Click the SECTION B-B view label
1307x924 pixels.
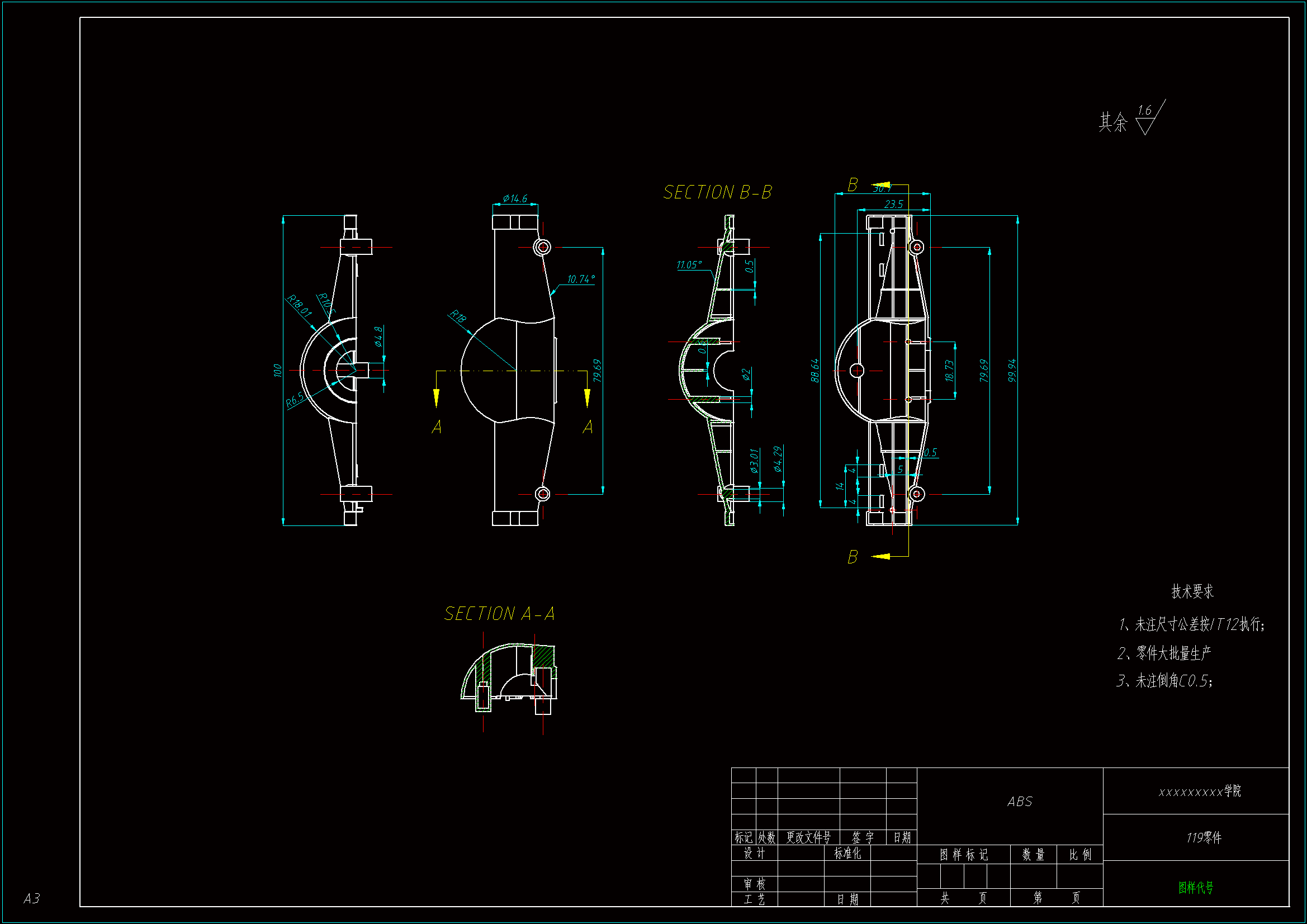pyautogui.click(x=717, y=192)
